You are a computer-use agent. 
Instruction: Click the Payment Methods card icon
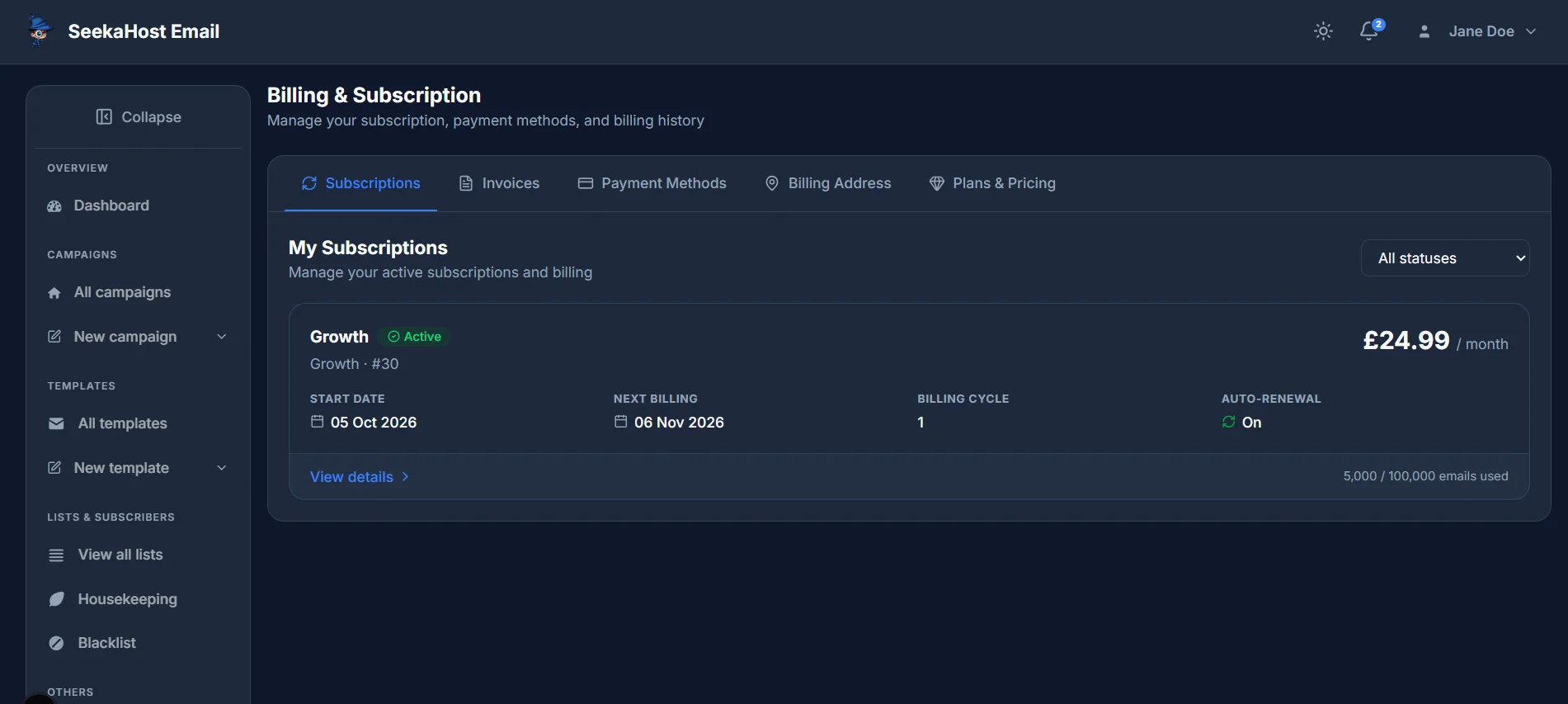click(586, 183)
